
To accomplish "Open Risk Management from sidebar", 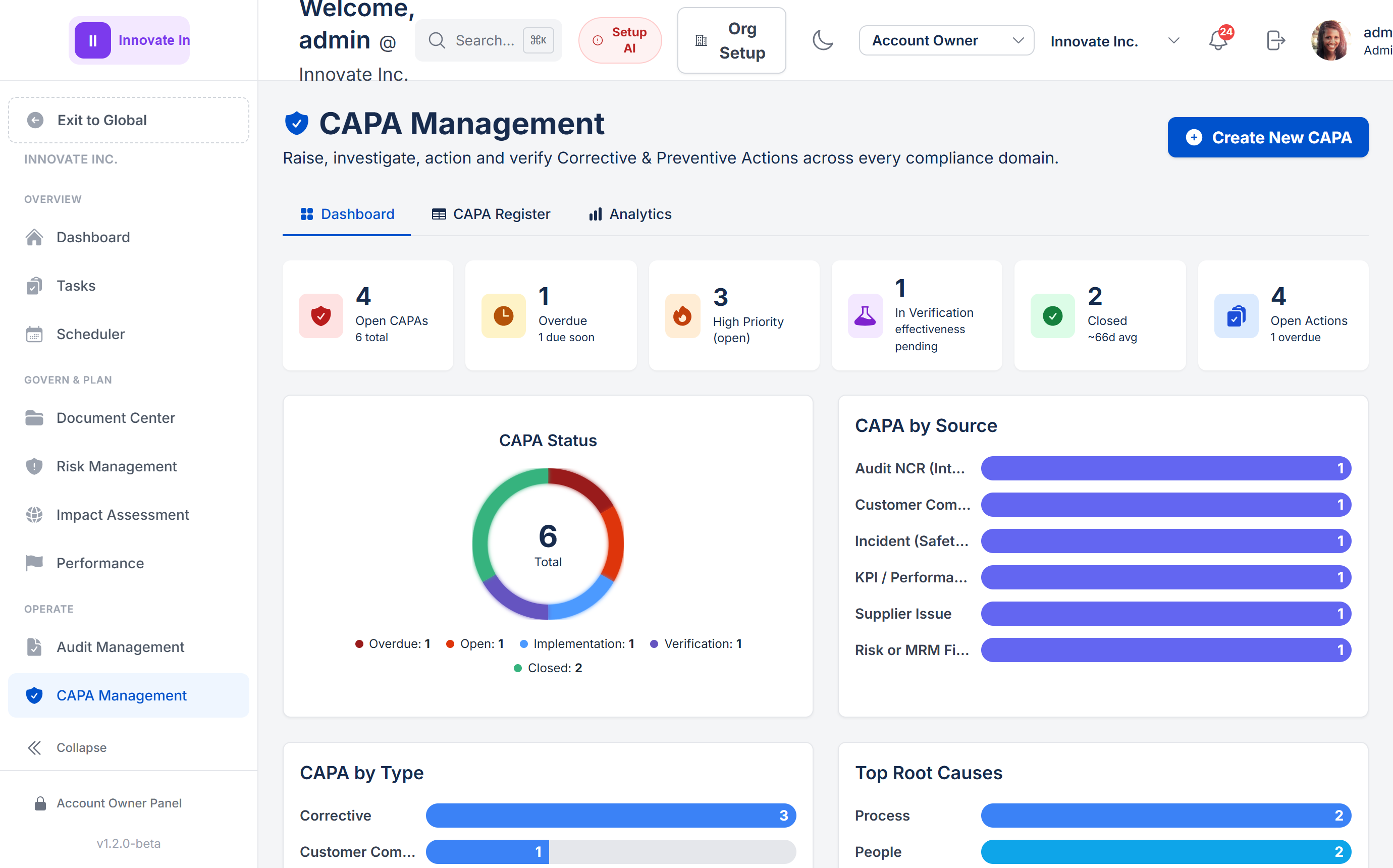I will pyautogui.click(x=129, y=466).
